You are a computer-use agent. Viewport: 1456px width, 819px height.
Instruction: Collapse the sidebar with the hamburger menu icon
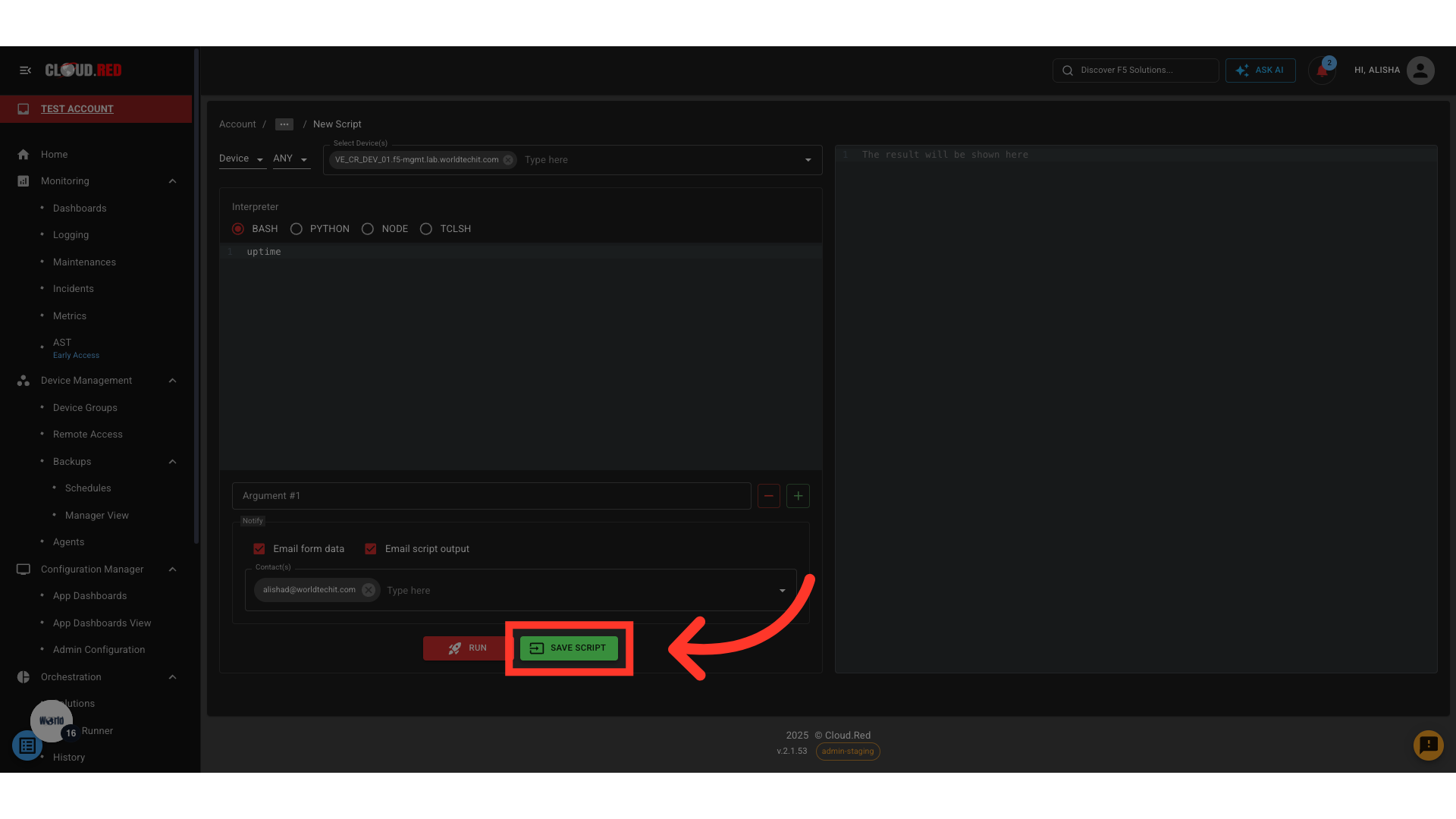click(x=25, y=70)
